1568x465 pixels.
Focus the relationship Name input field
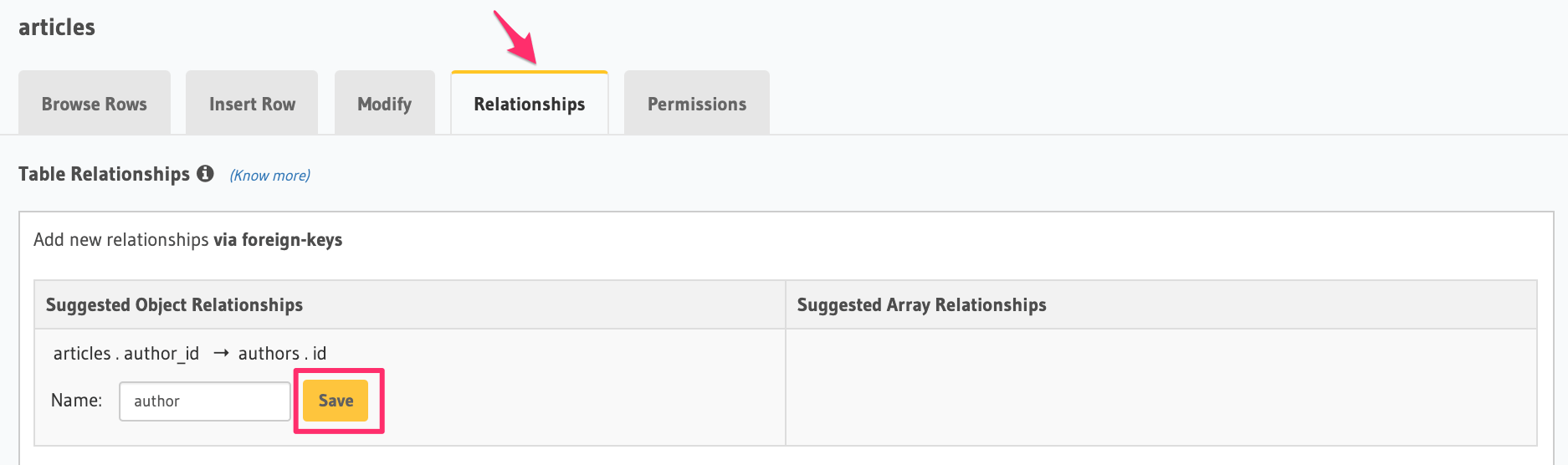(x=205, y=401)
